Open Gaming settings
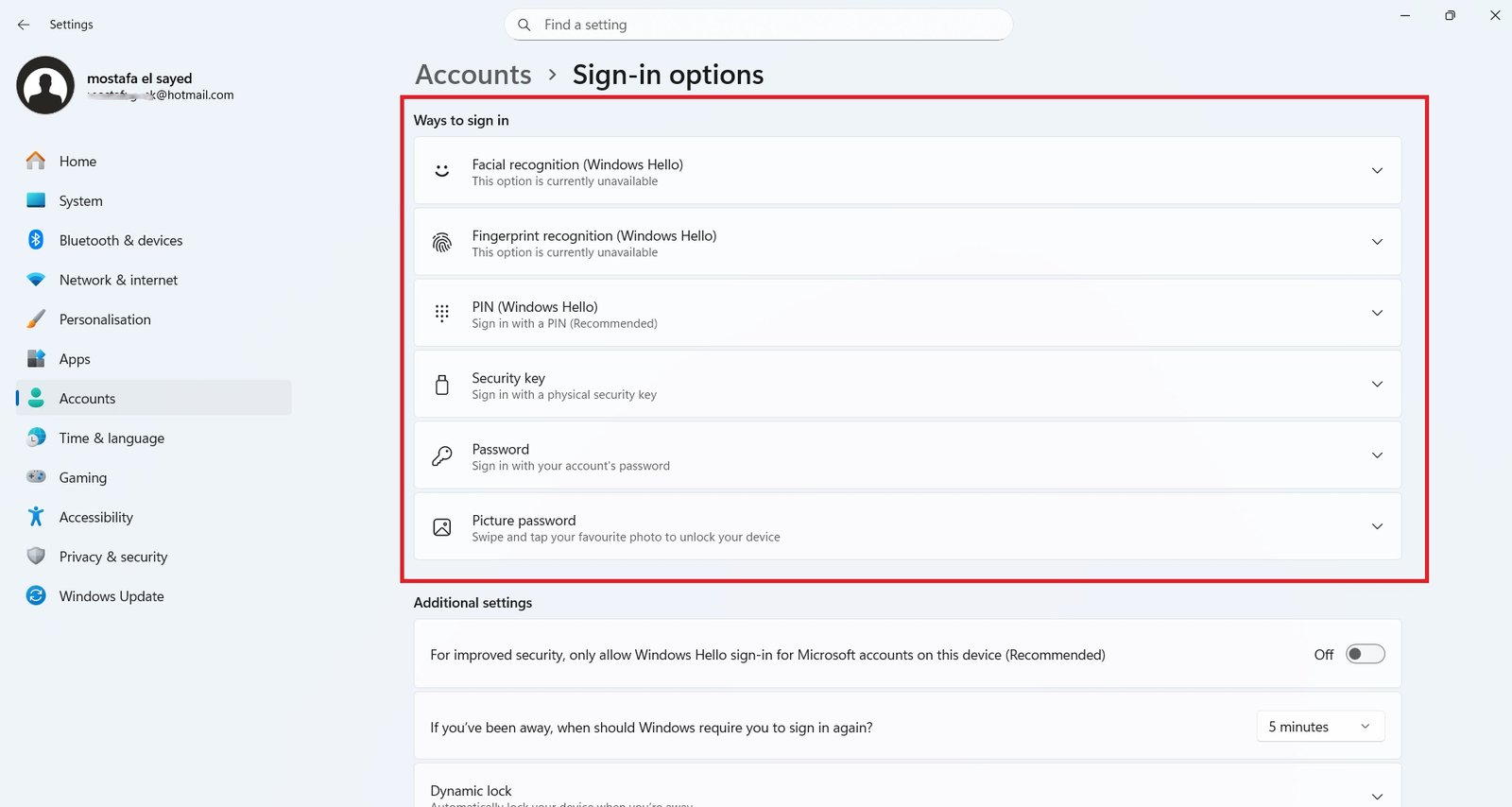The width and height of the screenshot is (1512, 807). tap(154, 478)
